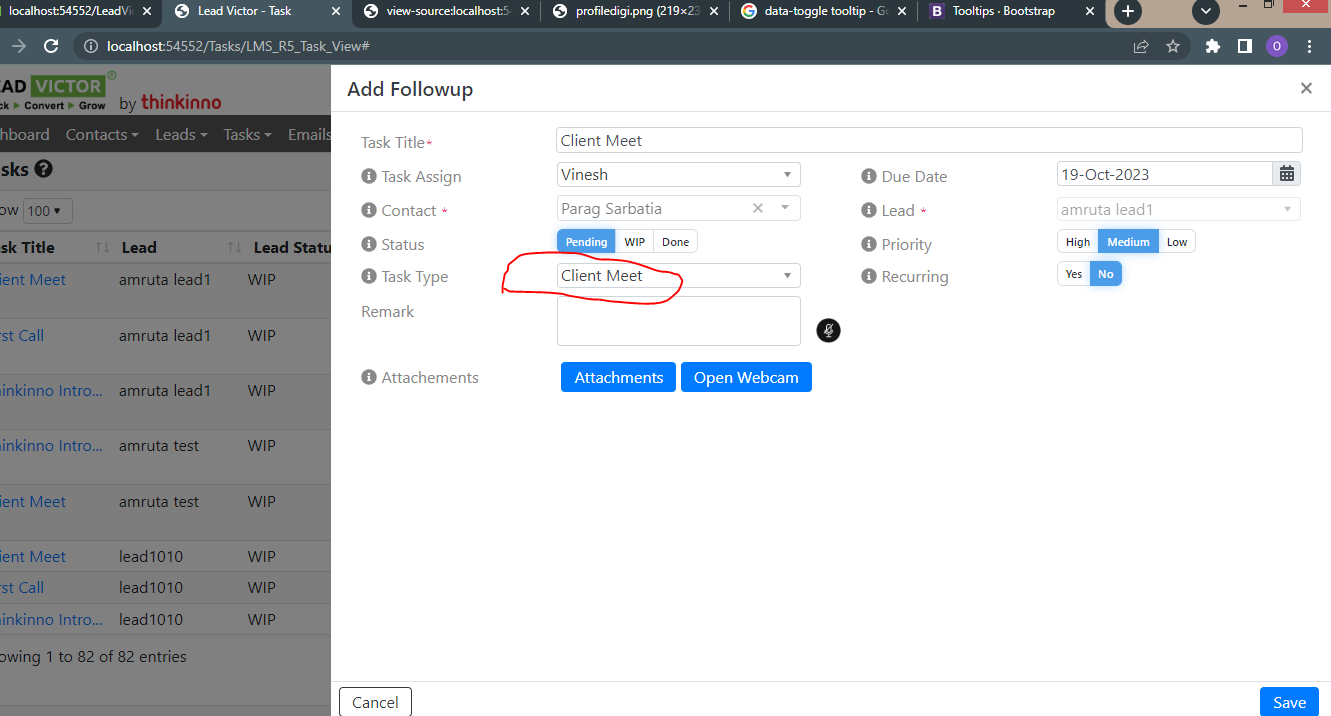Click info icon beside Contact label

[x=368, y=210]
